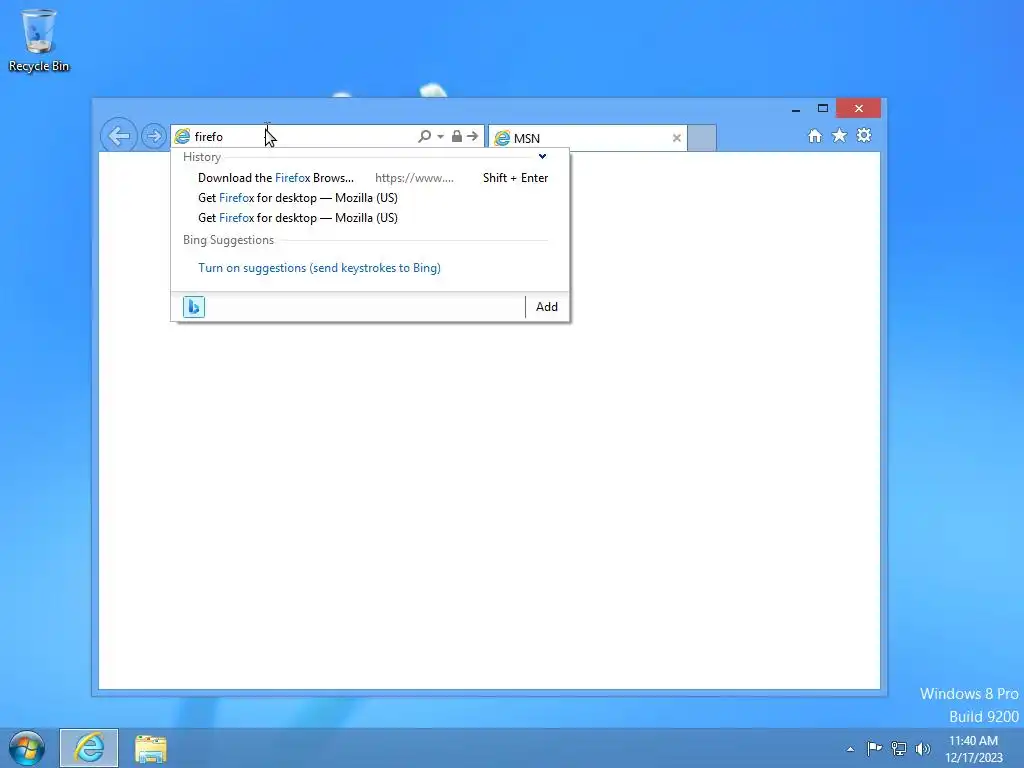
Task: Open a new blank tab
Action: click(x=702, y=138)
